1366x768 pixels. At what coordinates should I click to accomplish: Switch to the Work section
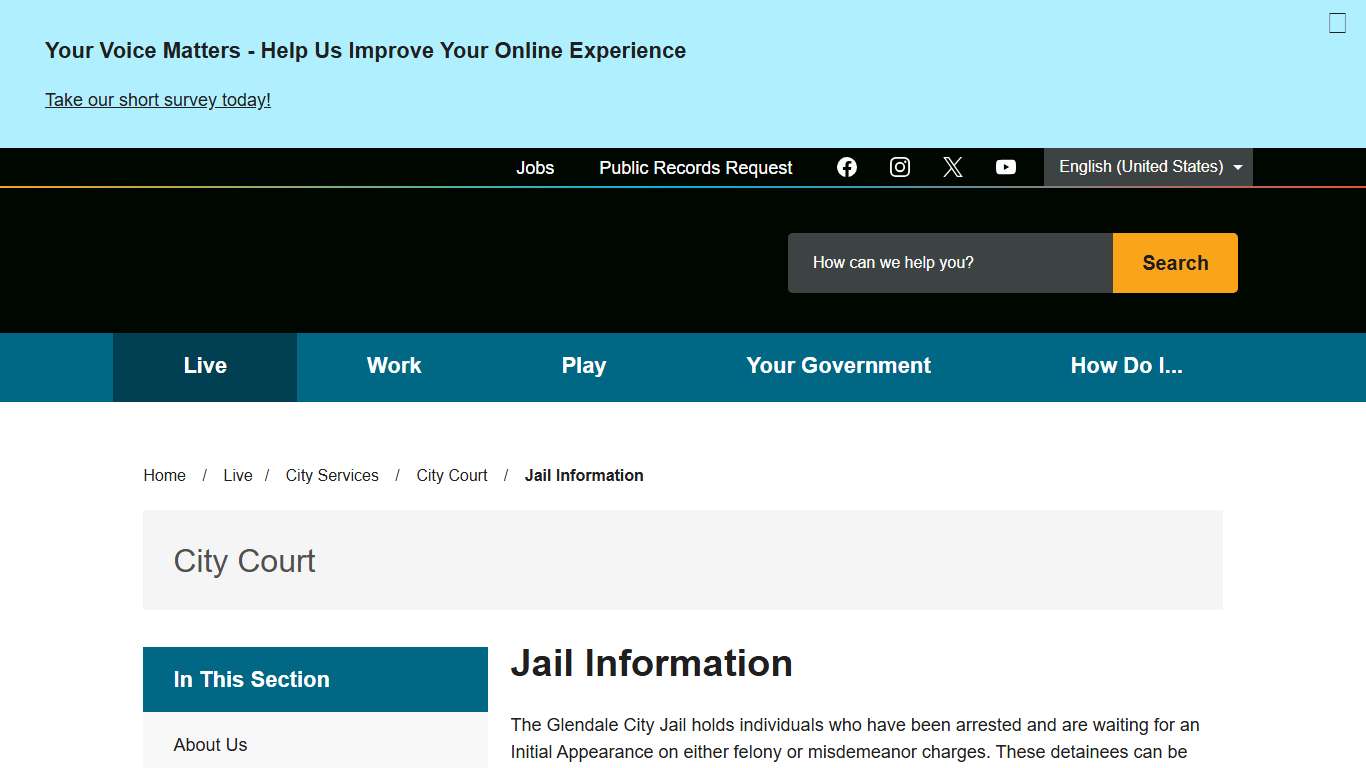tap(394, 366)
